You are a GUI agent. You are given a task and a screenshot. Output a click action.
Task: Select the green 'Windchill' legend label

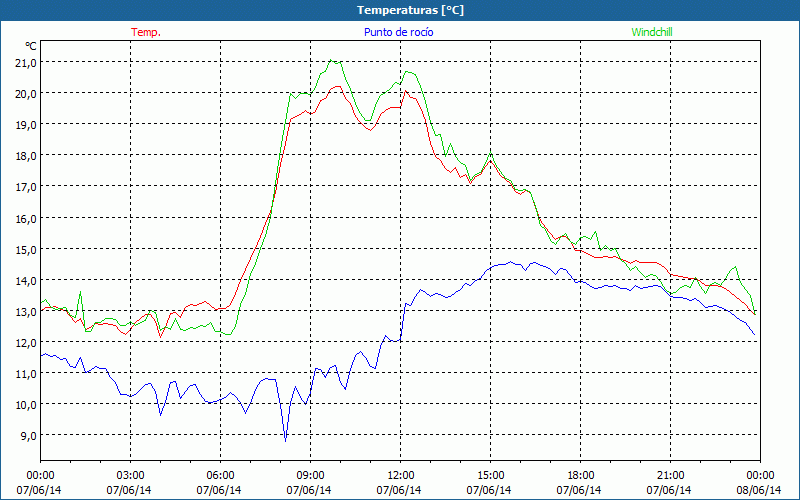(x=652, y=32)
